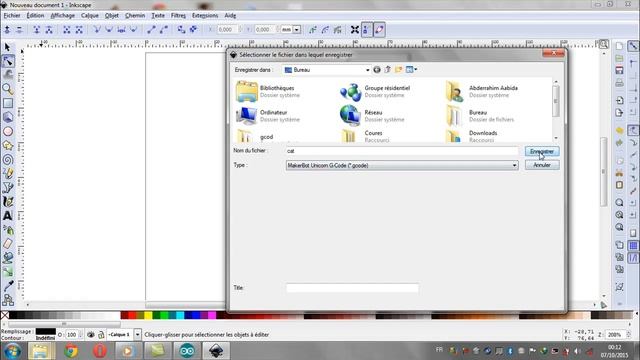
Task: Select the Star polygon tool
Action: (x=8, y=146)
